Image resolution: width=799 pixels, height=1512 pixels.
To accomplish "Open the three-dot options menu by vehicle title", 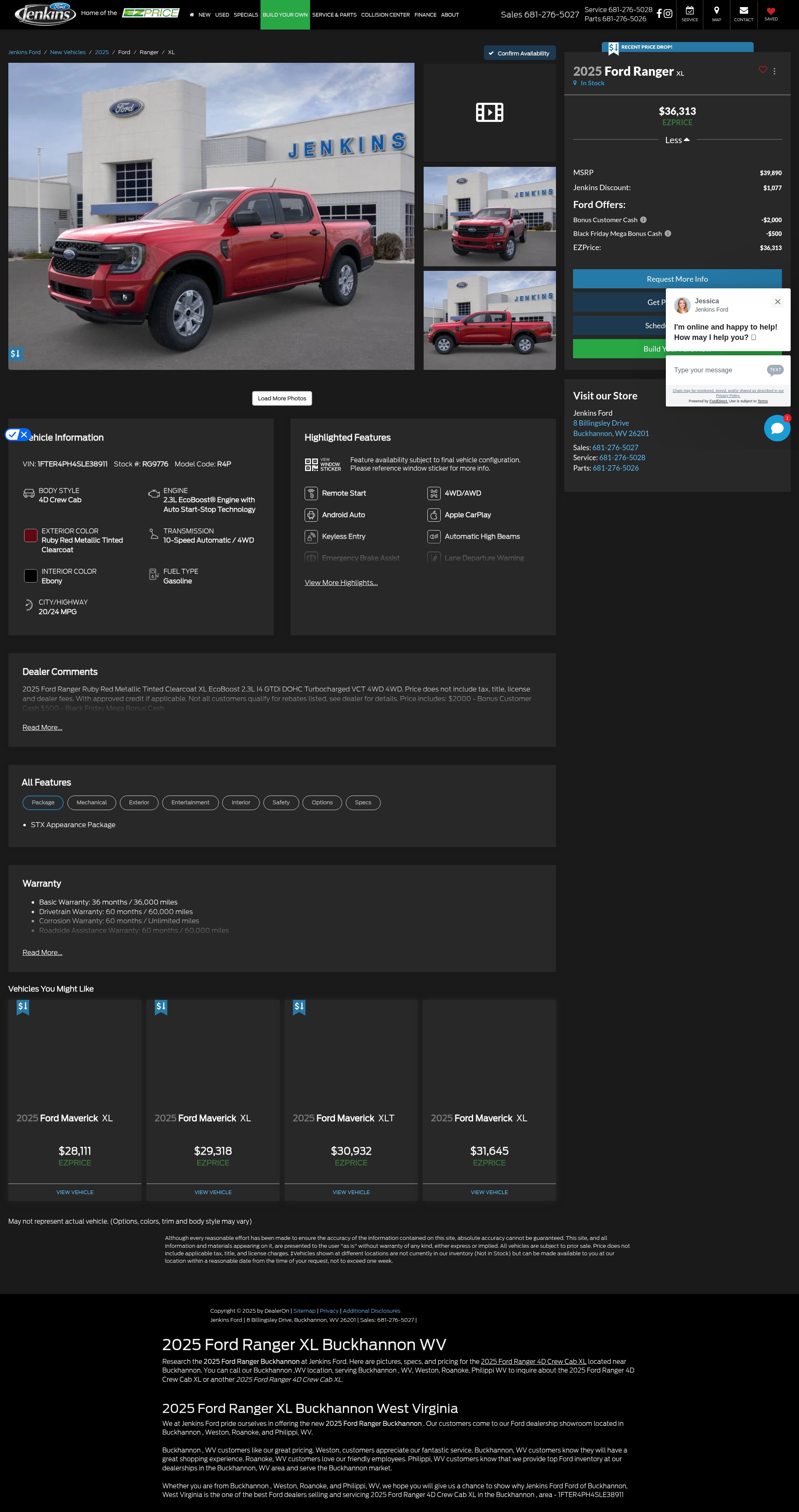I will pos(774,71).
